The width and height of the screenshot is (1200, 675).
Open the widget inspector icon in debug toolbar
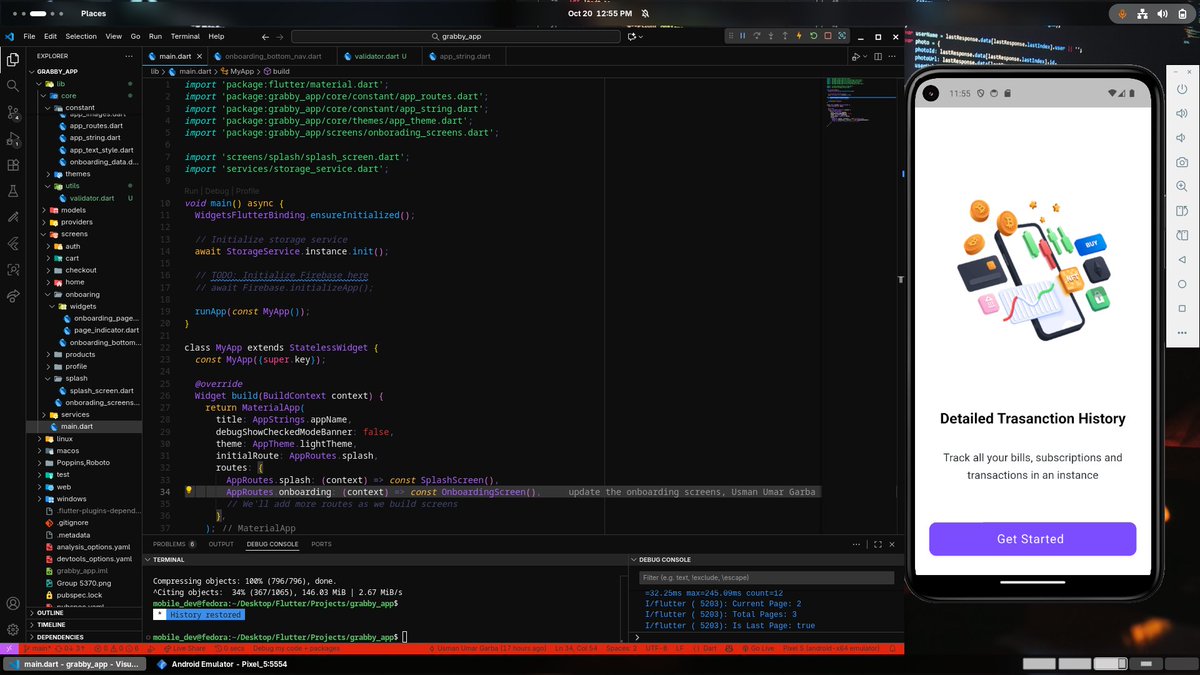coord(843,36)
